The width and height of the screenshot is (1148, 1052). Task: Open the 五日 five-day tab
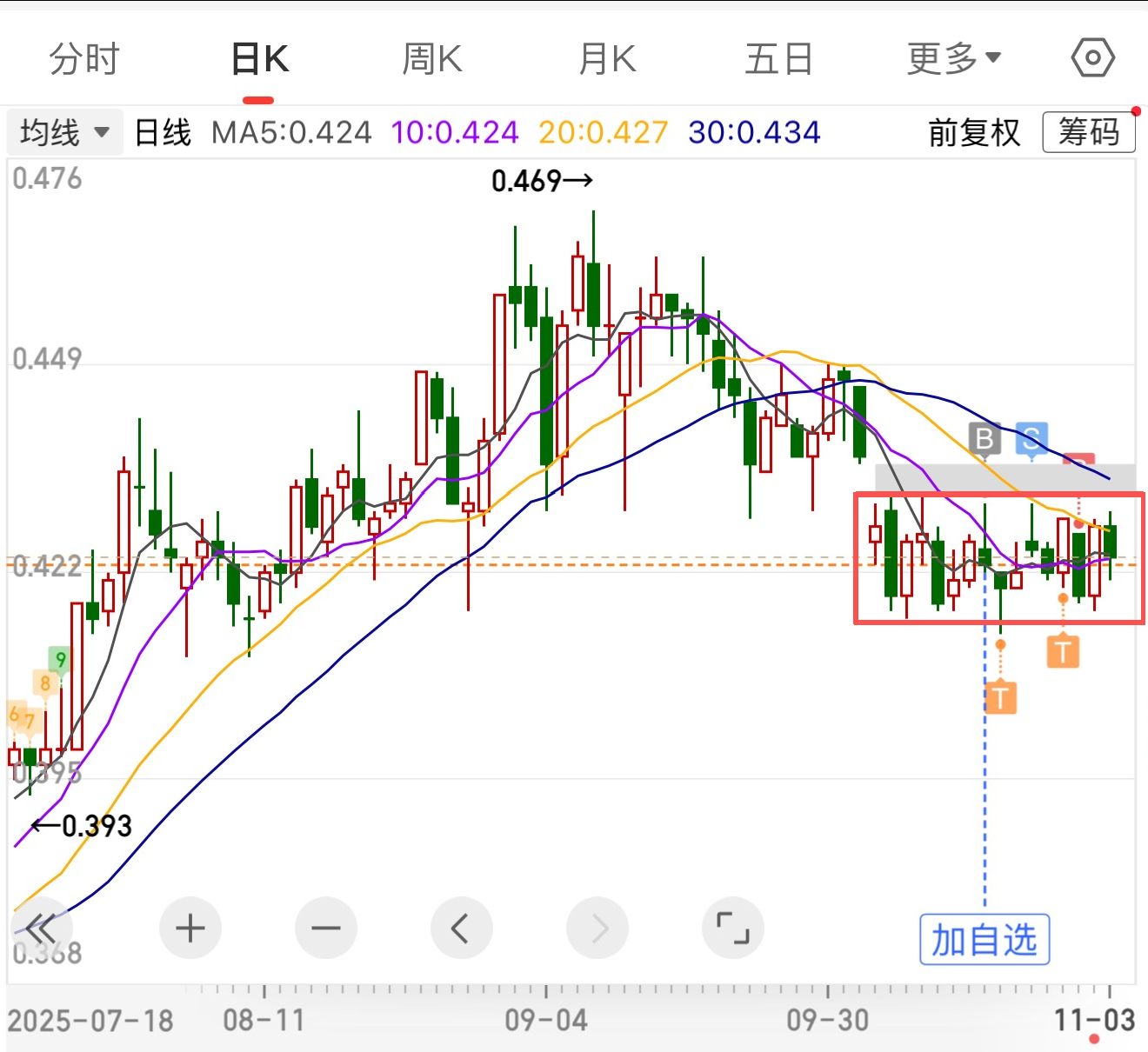(778, 59)
